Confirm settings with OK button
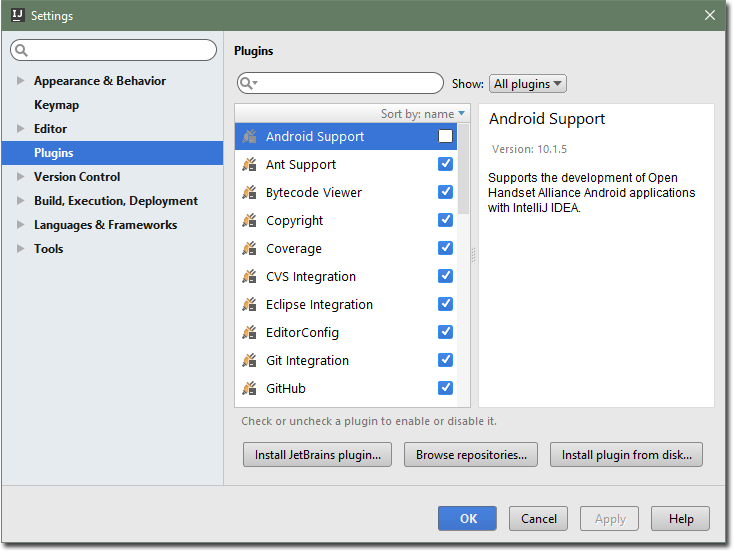Image resolution: width=733 pixels, height=551 pixels. coord(467,518)
